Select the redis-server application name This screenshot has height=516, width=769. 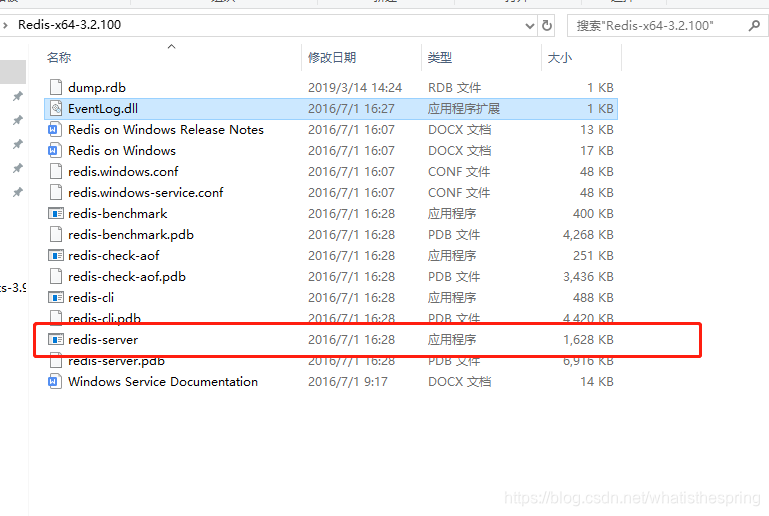(103, 340)
